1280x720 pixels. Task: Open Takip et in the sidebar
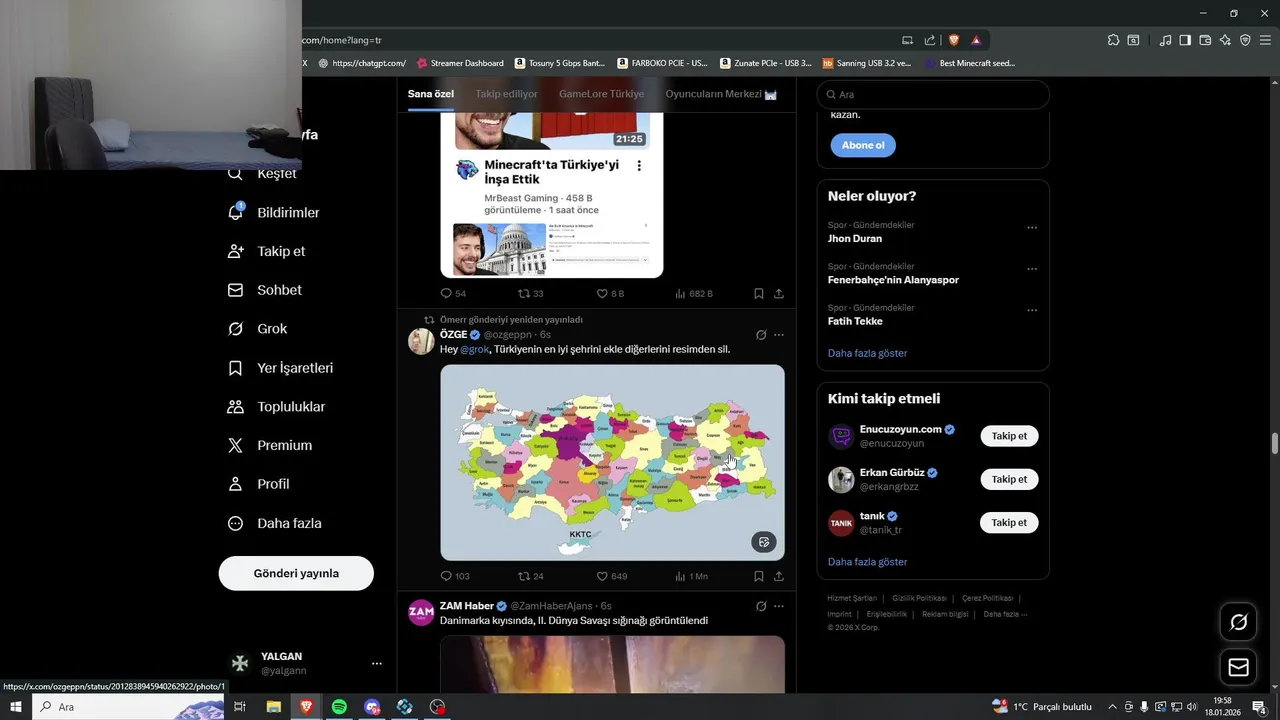267,251
